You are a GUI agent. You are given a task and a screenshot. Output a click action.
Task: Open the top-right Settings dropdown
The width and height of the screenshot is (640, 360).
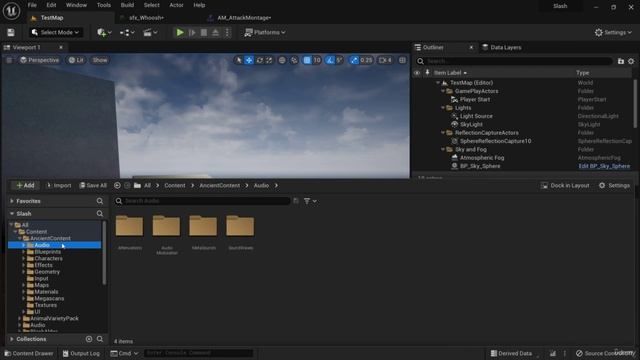click(x=613, y=33)
